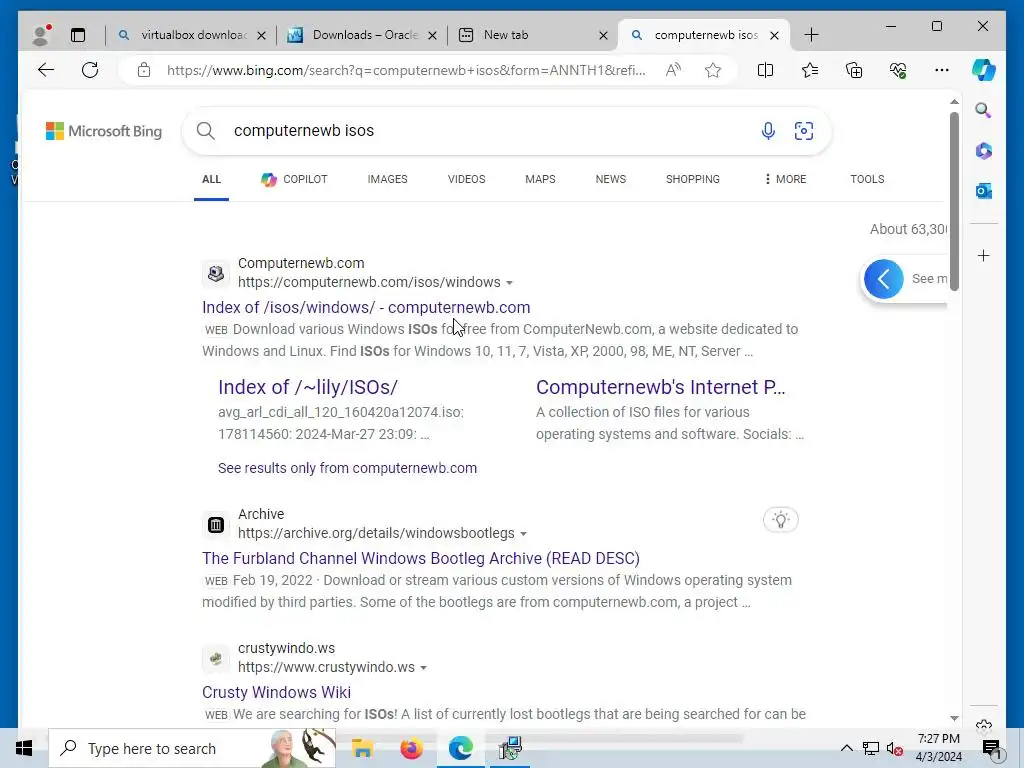Expand the crustywindo.ws URL dropdown arrow
This screenshot has height=768, width=1024.
coord(423,668)
